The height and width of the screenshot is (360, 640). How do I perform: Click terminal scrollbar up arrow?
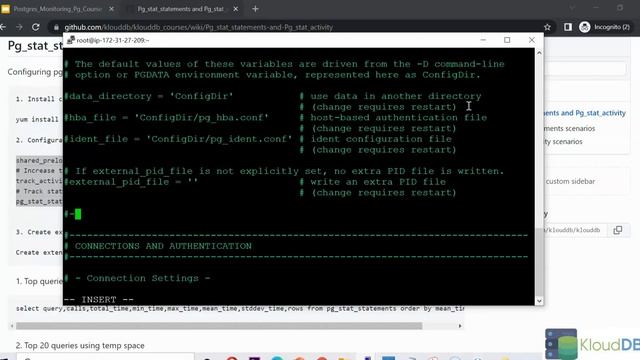coord(539,53)
